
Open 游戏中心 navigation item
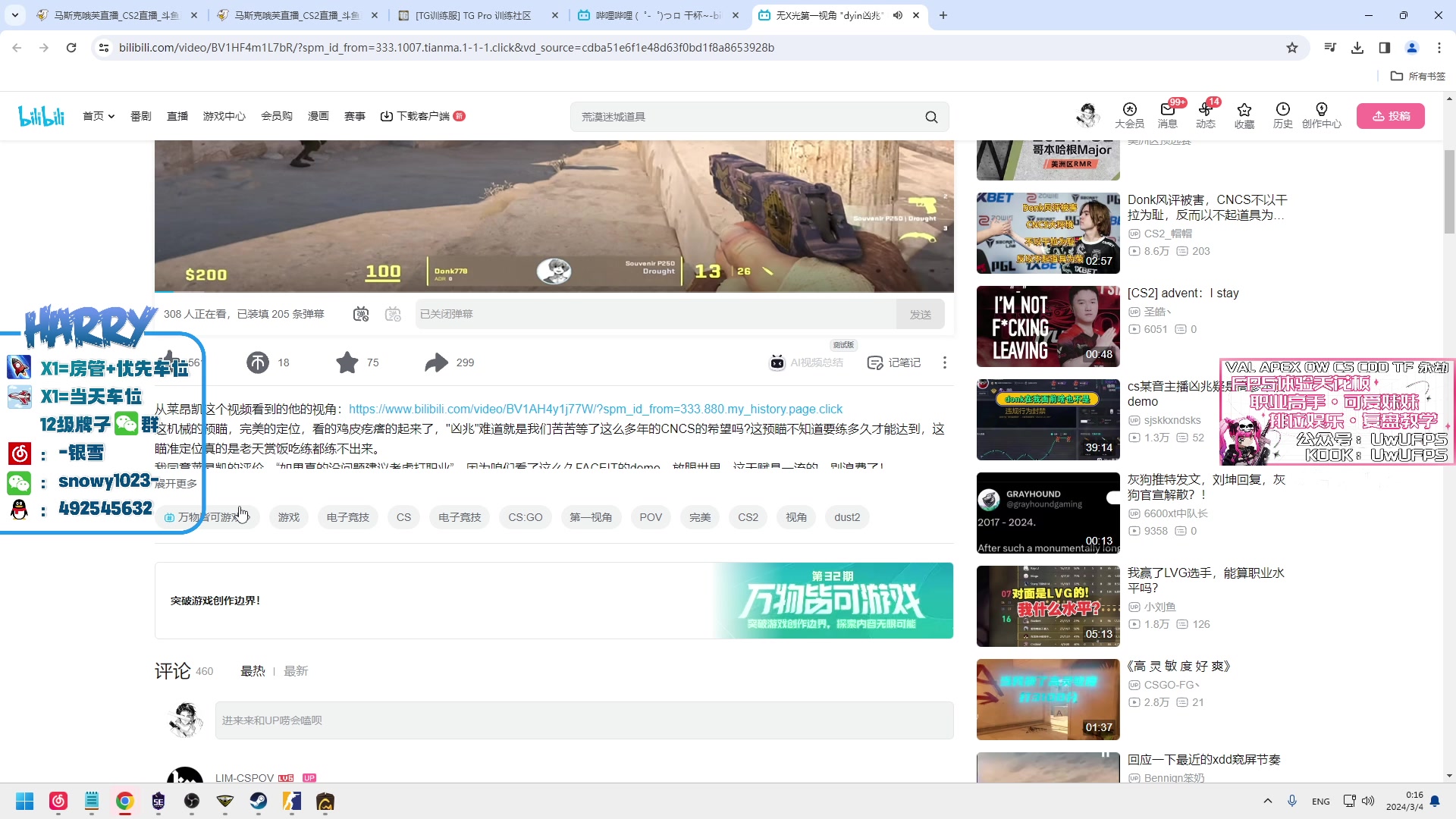click(x=224, y=116)
